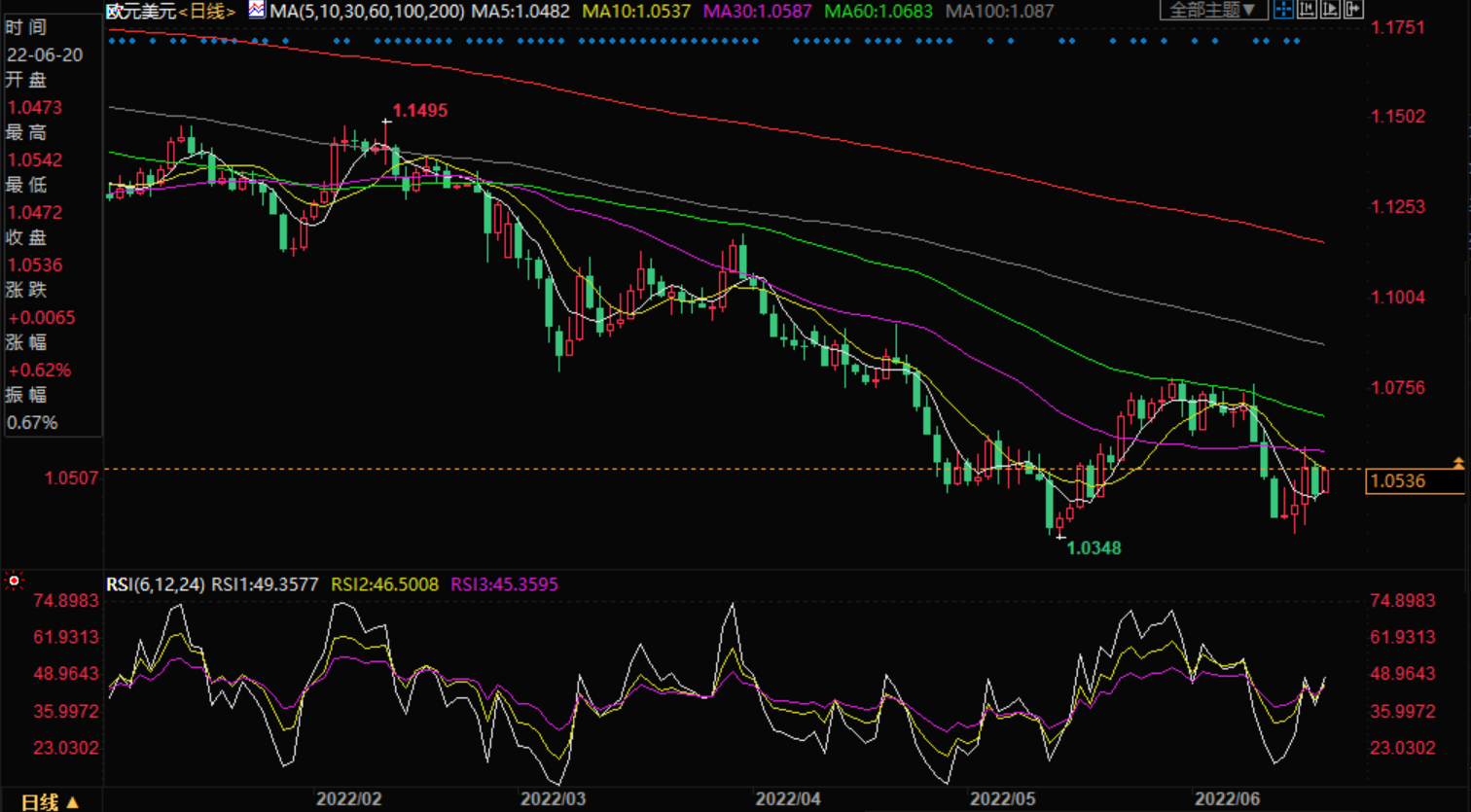Click the red sun icon beside RSI panel

pyautogui.click(x=14, y=581)
